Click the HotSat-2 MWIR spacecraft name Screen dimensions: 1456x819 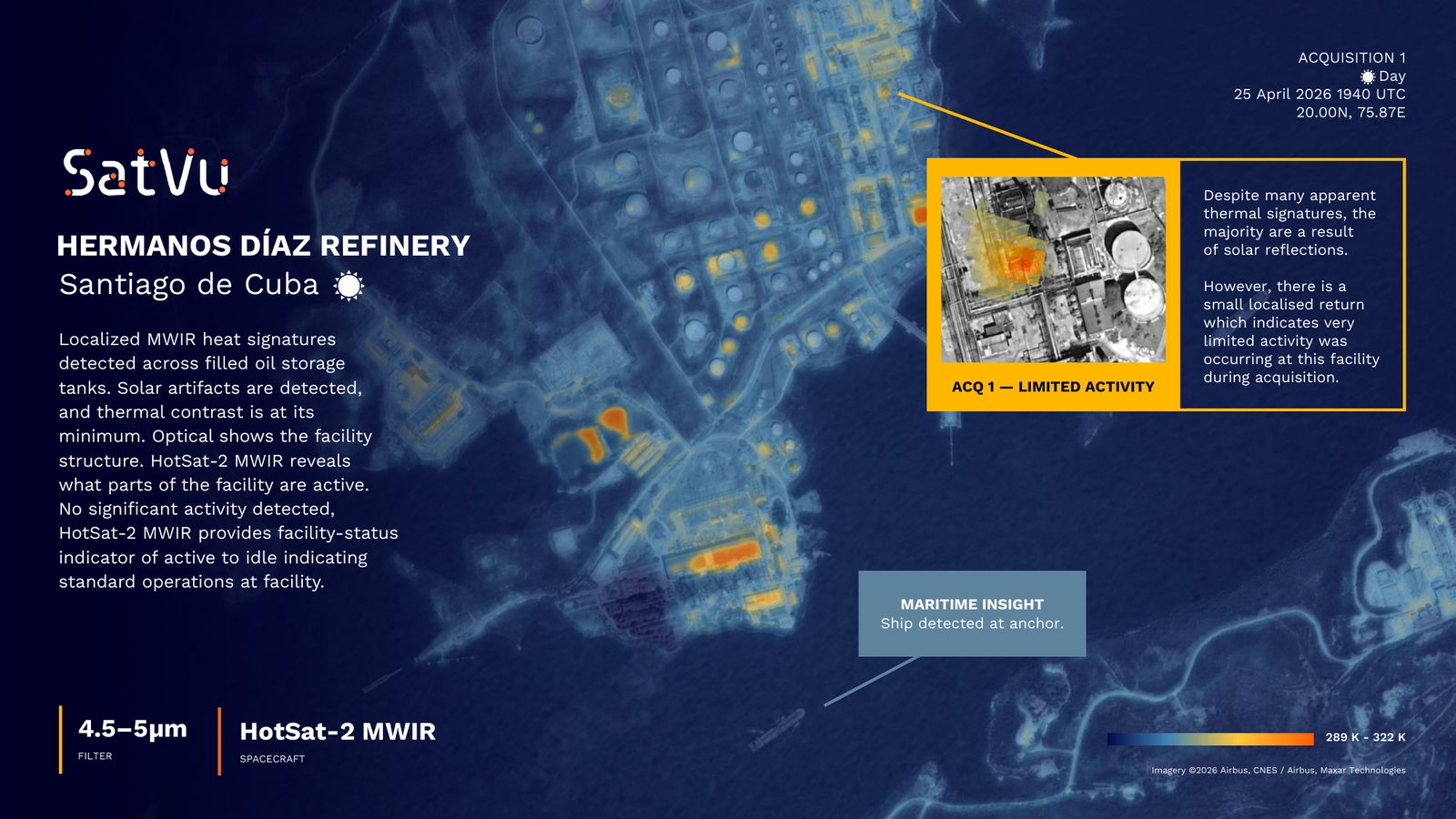coord(338,732)
